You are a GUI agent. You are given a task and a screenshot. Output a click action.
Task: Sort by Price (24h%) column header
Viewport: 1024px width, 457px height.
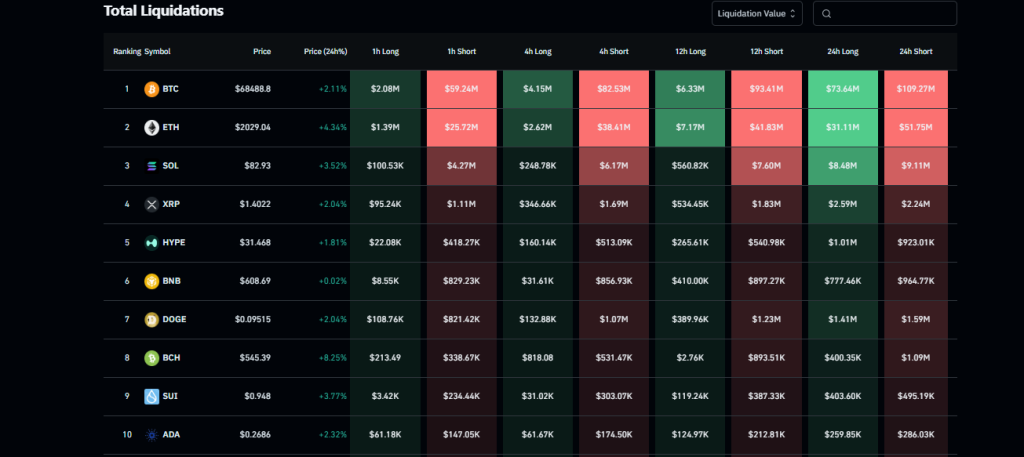tap(323, 51)
